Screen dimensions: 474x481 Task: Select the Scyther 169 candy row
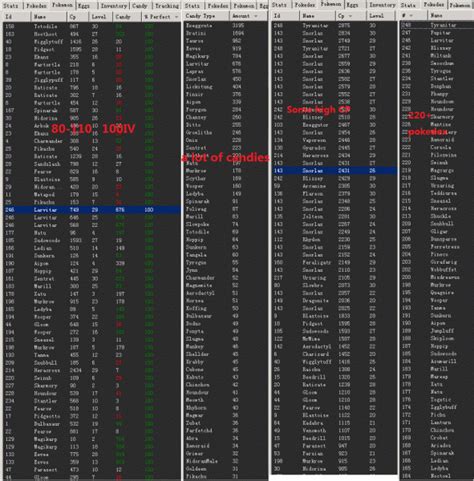click(x=226, y=178)
